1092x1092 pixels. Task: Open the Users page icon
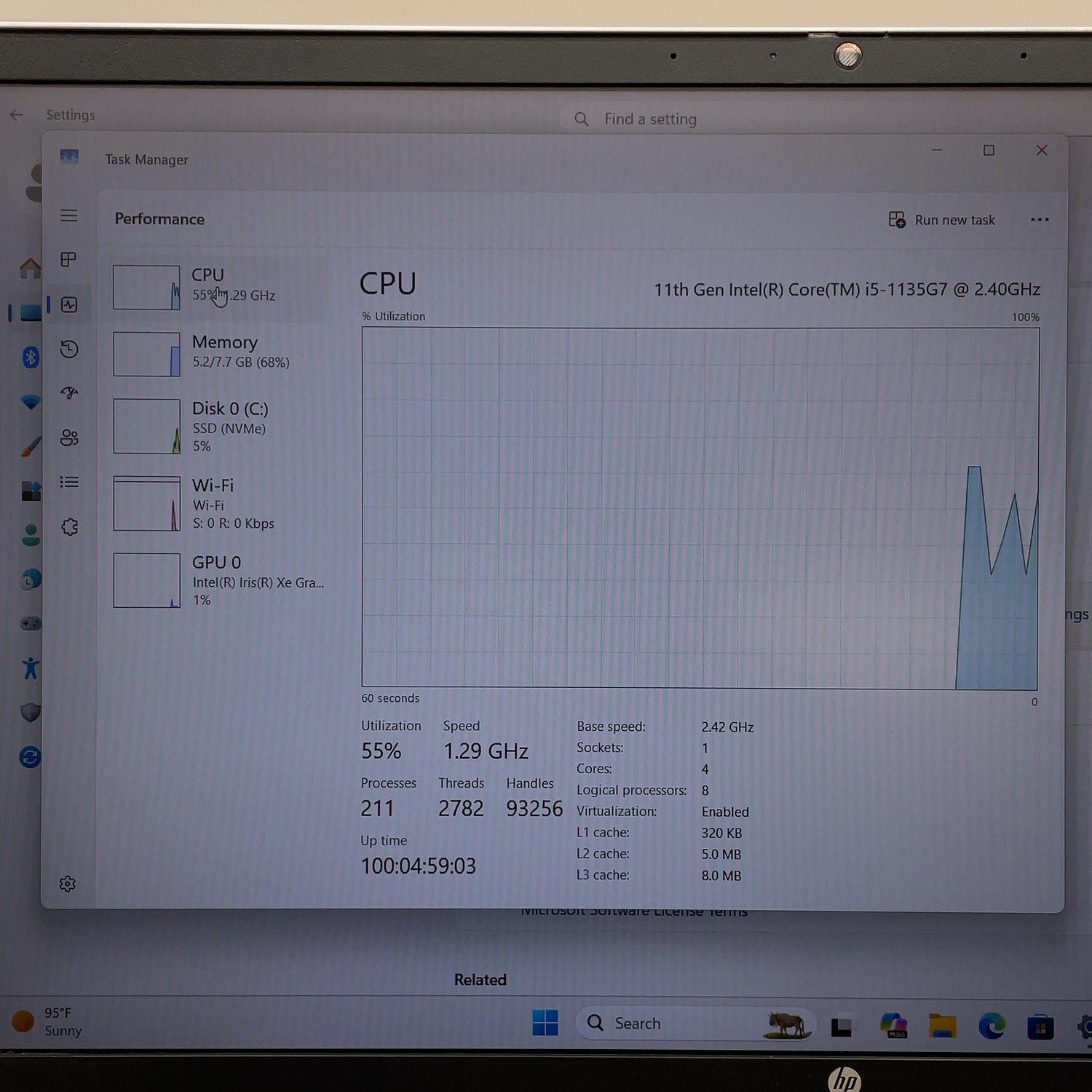(x=69, y=438)
